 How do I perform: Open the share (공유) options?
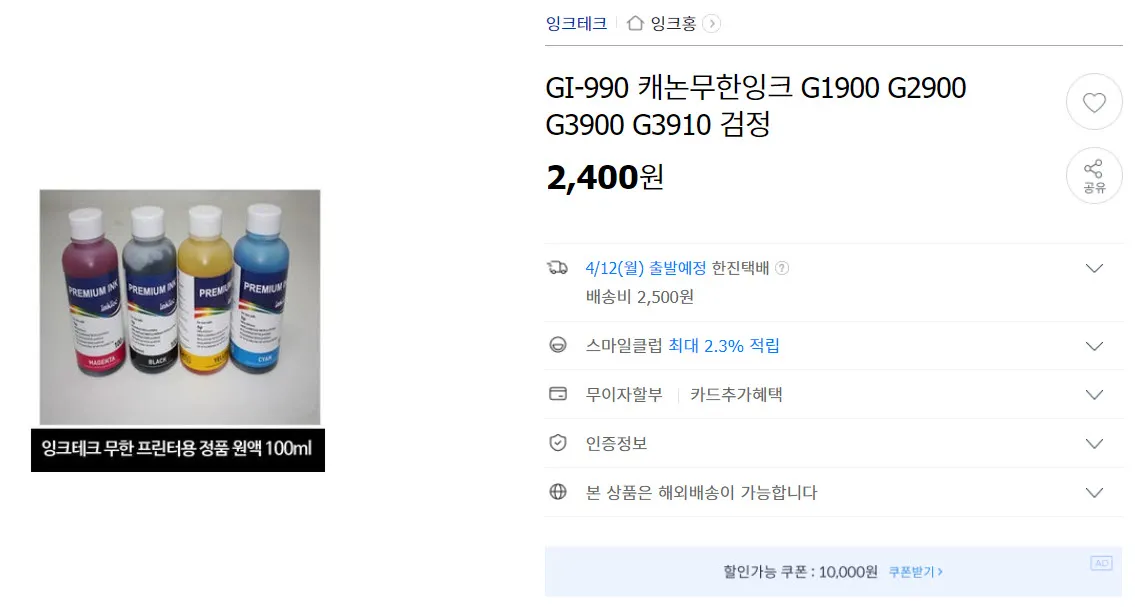(x=1094, y=175)
